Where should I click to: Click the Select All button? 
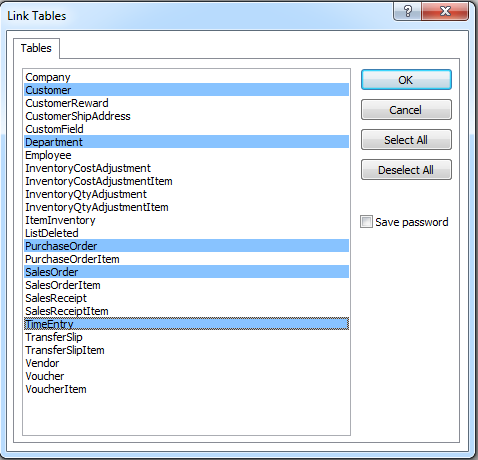pyautogui.click(x=406, y=140)
